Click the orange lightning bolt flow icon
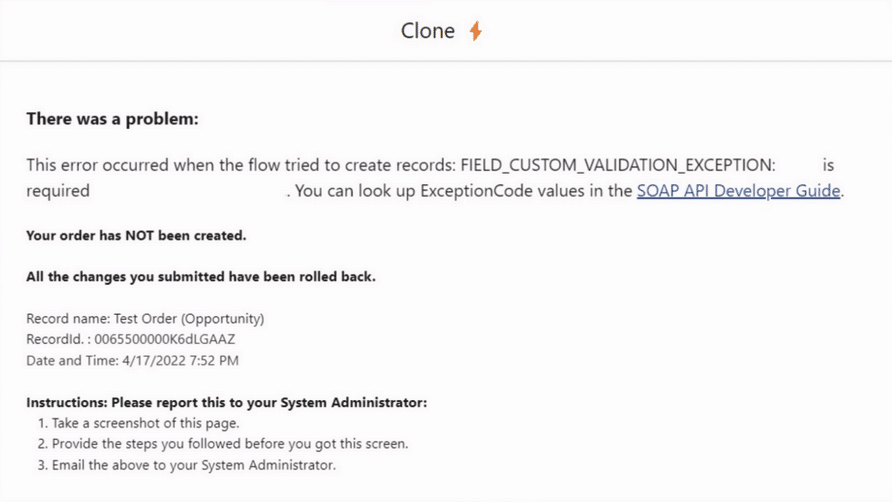 (476, 31)
